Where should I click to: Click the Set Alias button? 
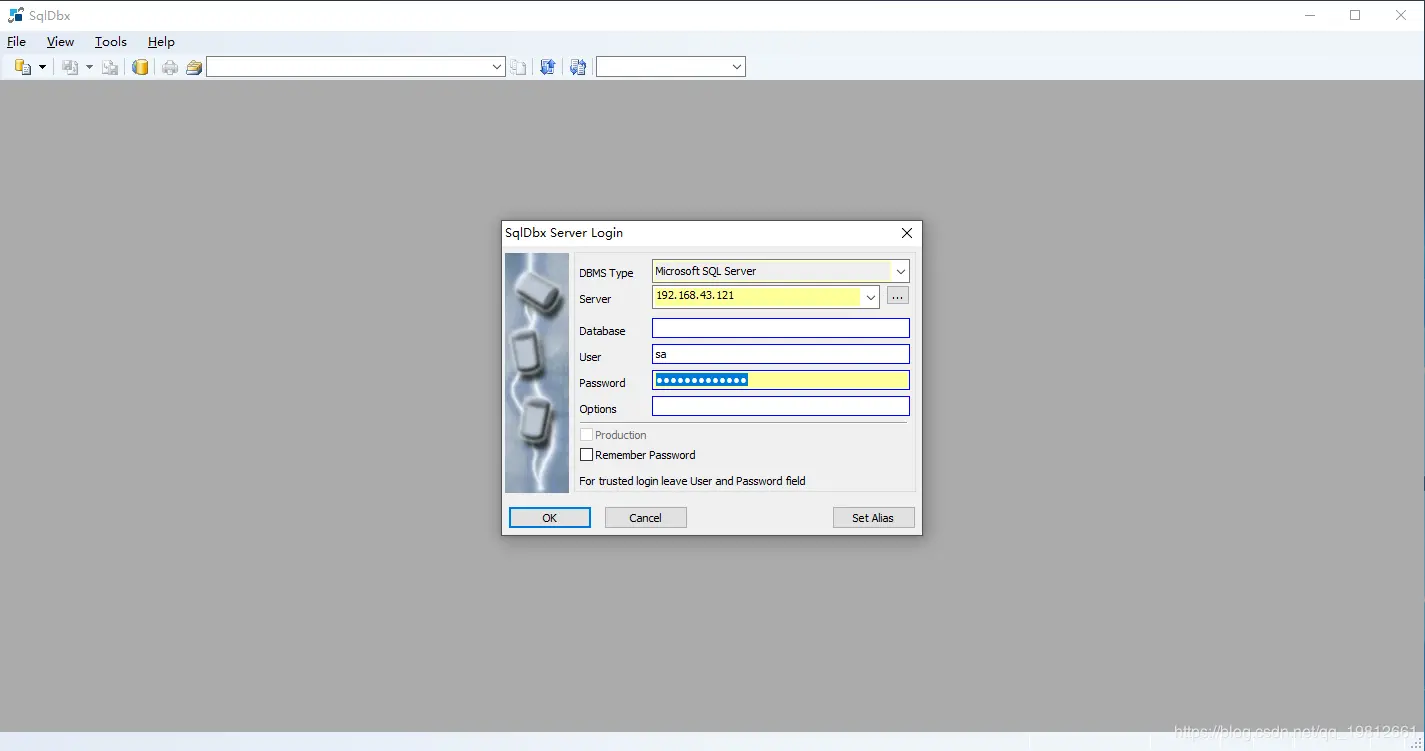coord(873,518)
